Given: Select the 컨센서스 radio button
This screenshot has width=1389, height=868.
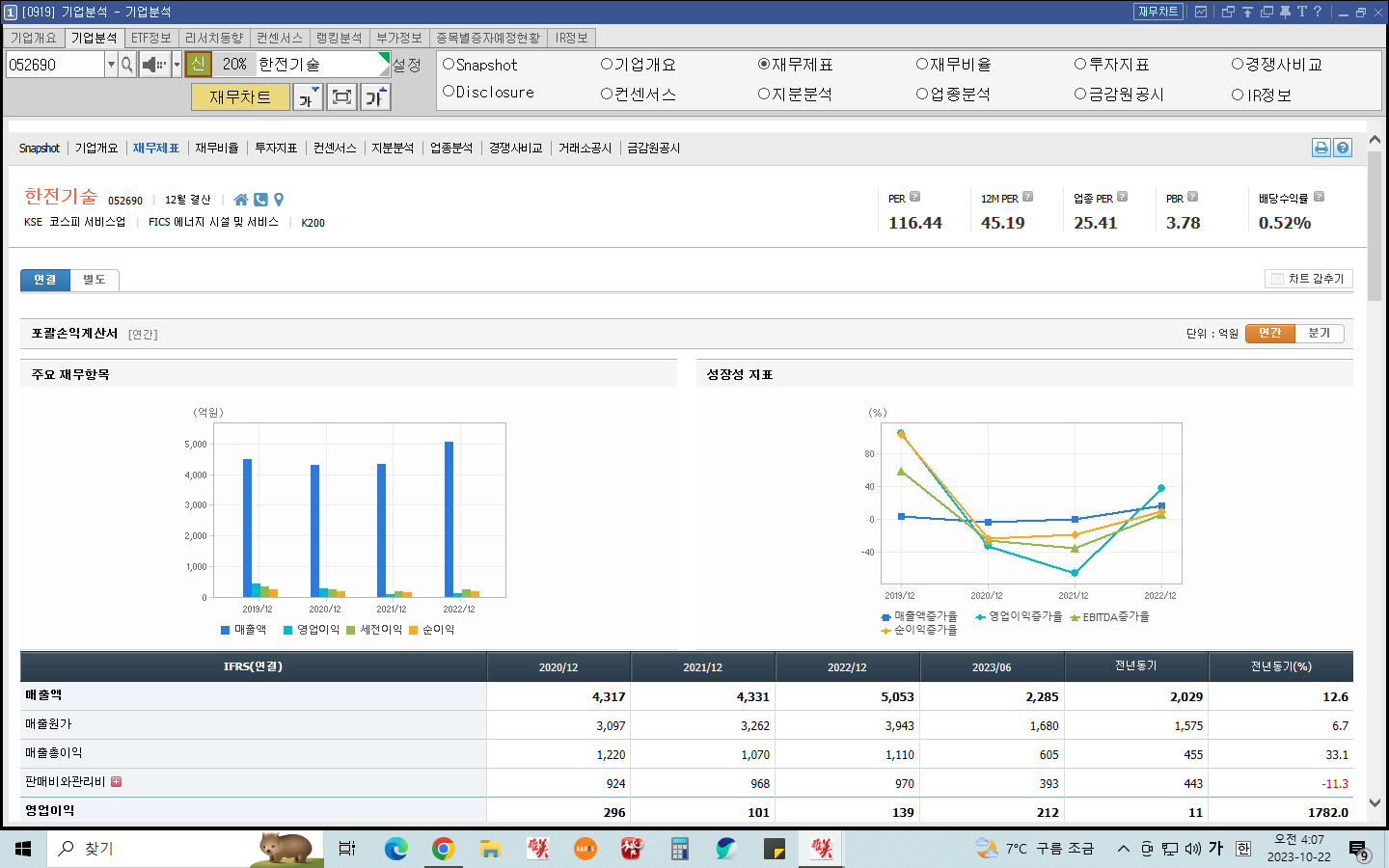Looking at the screenshot, I should click(607, 94).
